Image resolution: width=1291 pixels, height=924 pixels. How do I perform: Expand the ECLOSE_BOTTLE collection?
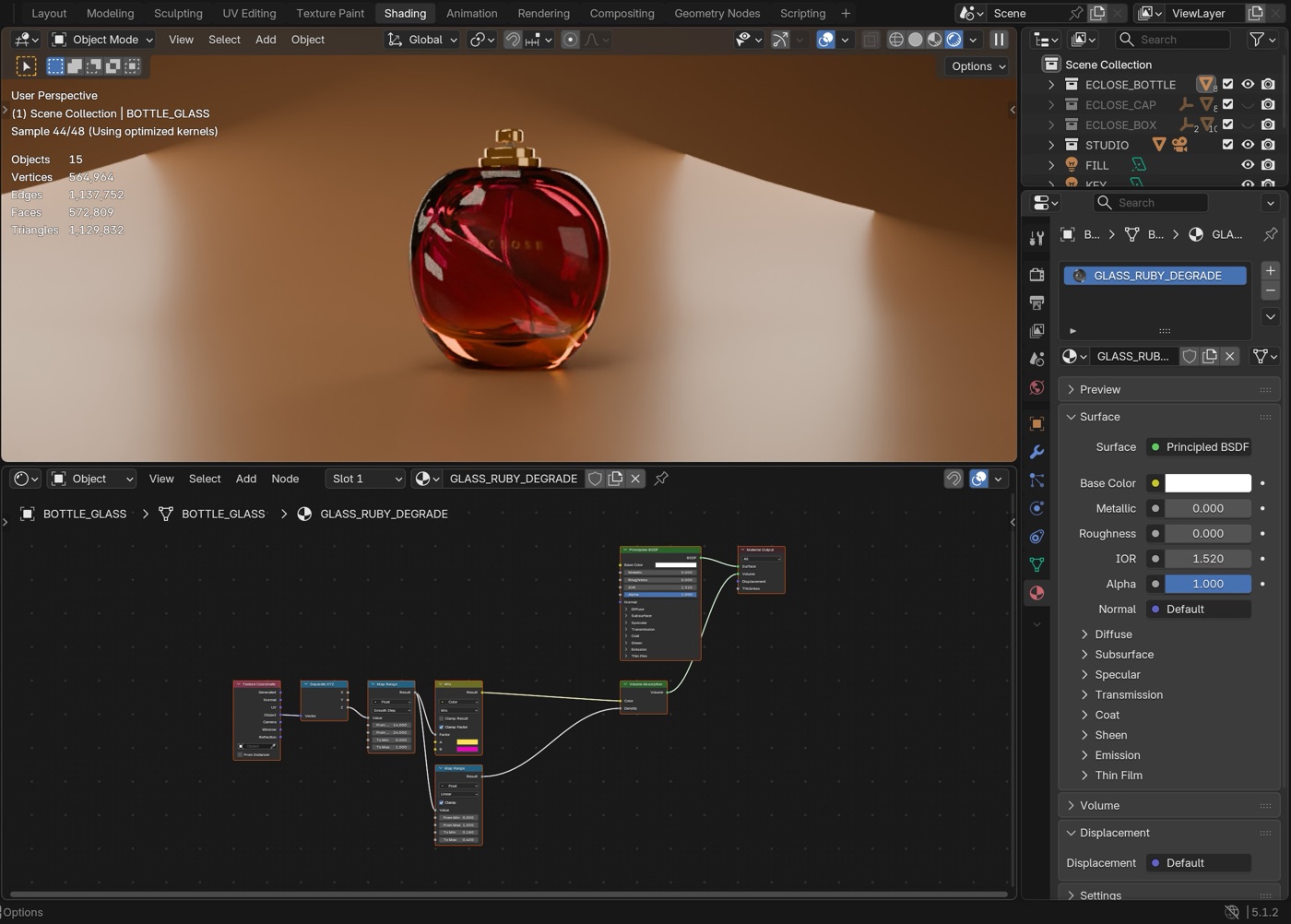click(1051, 84)
